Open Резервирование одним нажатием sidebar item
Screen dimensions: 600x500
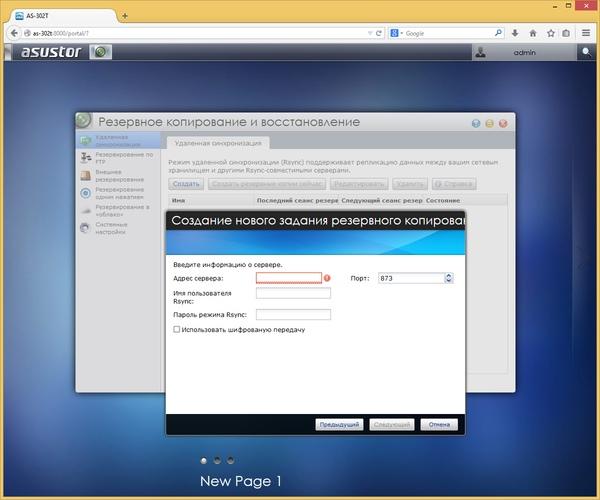pyautogui.click(x=118, y=193)
